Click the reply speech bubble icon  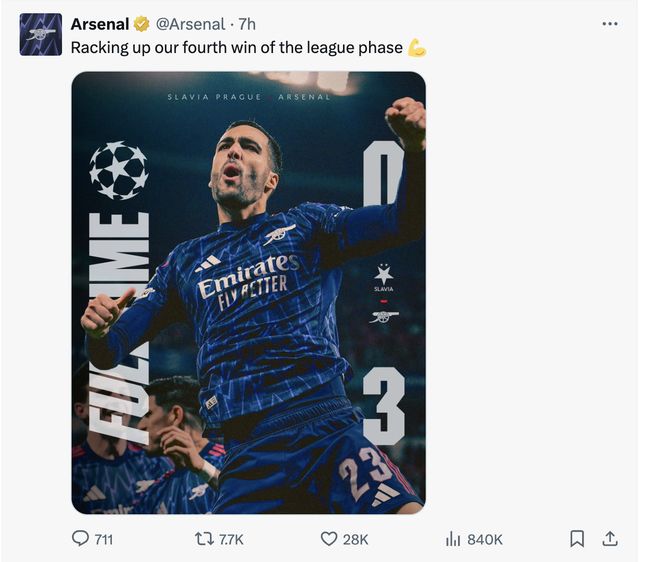[x=81, y=538]
